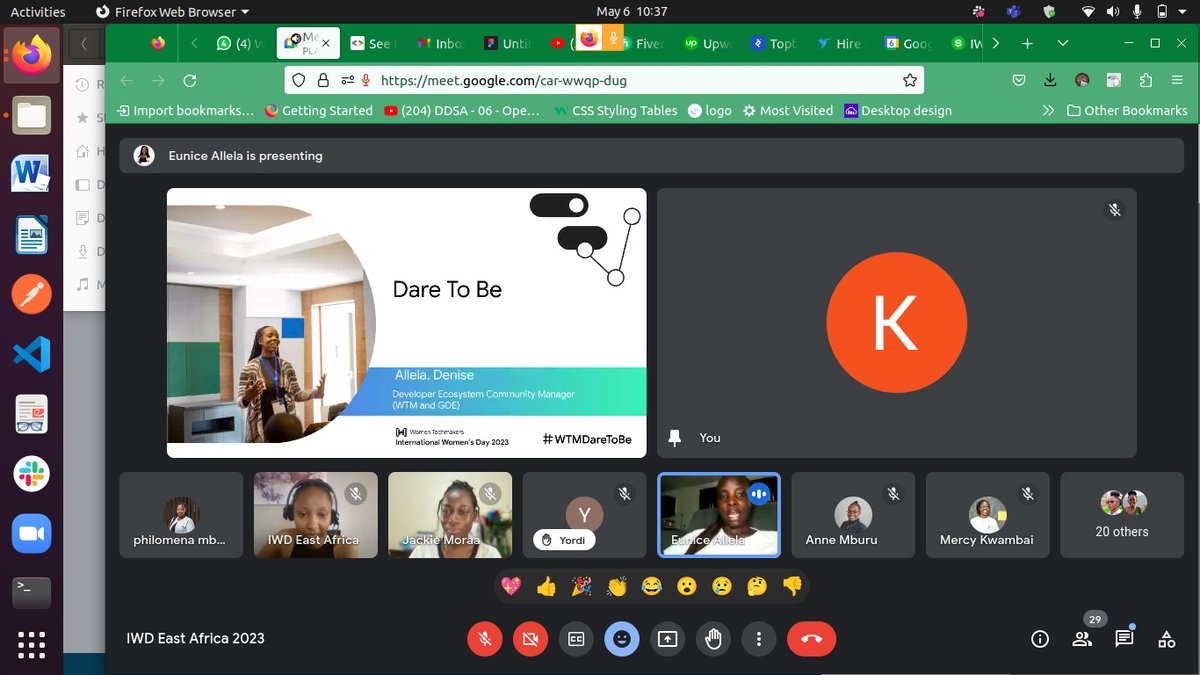Show the participants list
This screenshot has width=1200, height=675.
tap(1081, 638)
